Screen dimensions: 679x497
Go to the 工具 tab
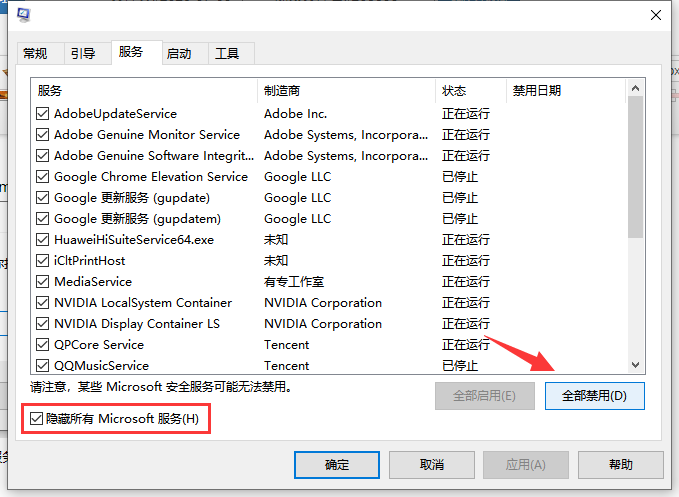227,53
